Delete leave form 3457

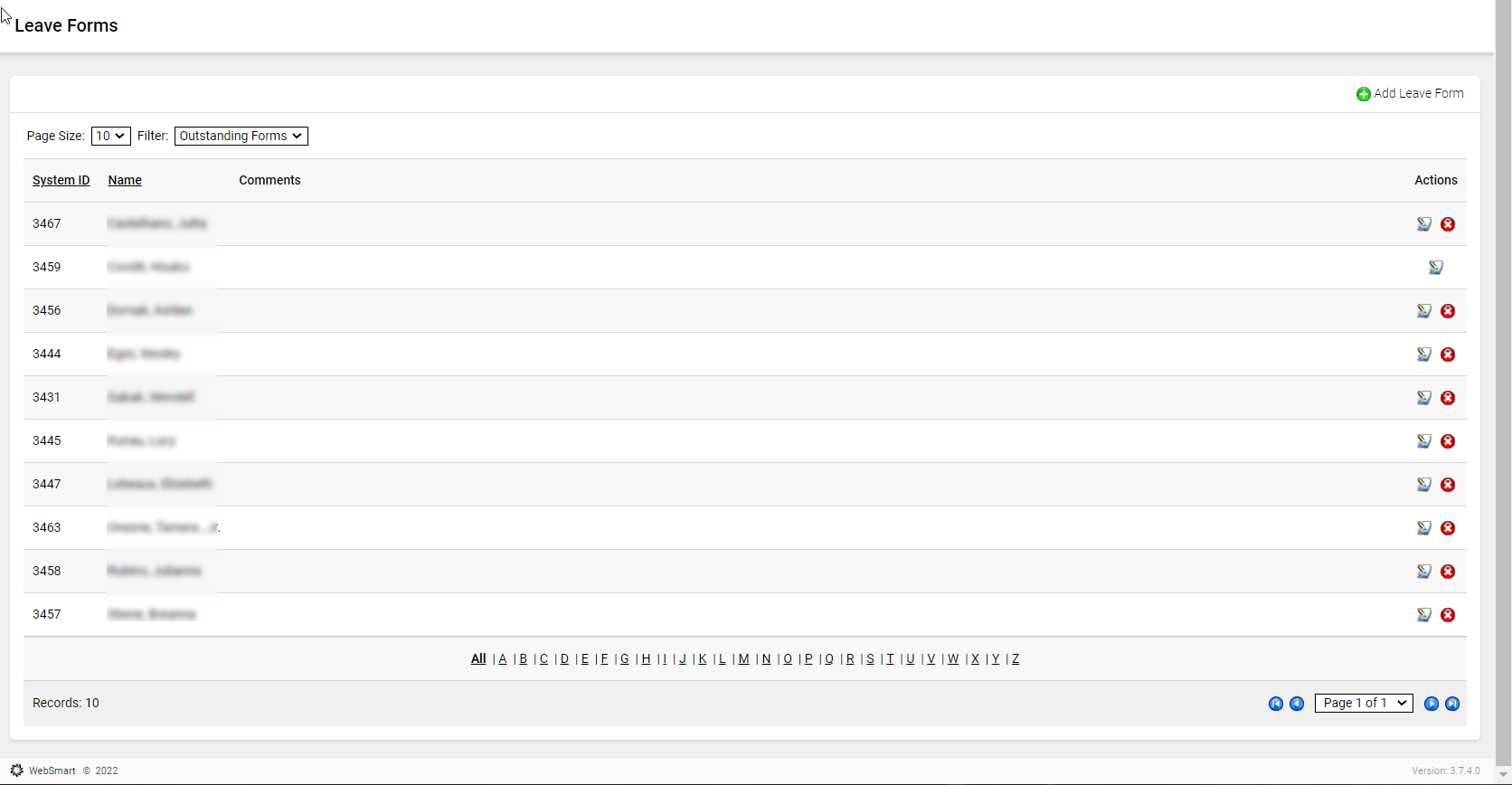[1448, 615]
